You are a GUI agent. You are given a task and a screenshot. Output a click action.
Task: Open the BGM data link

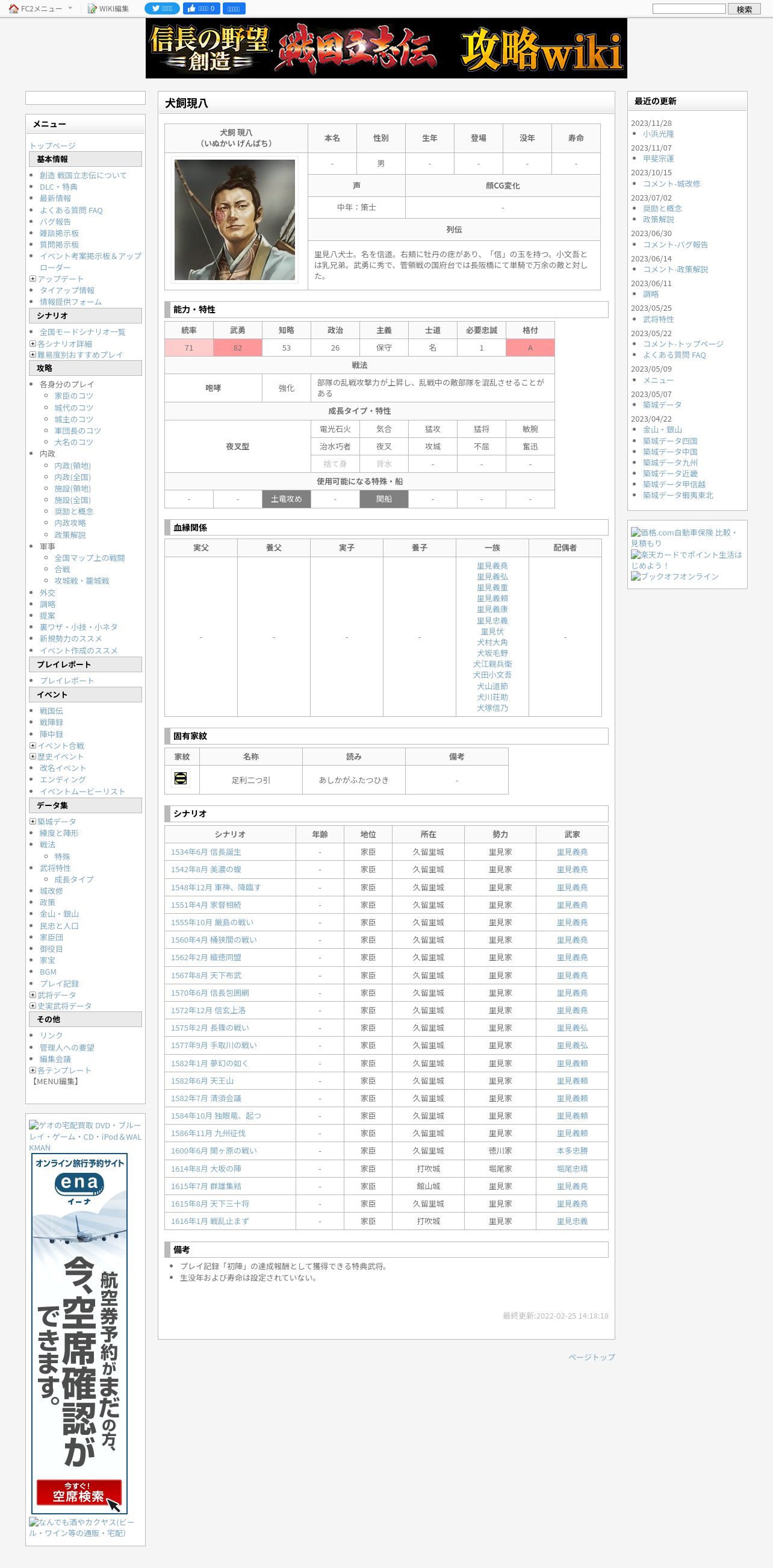tap(48, 972)
